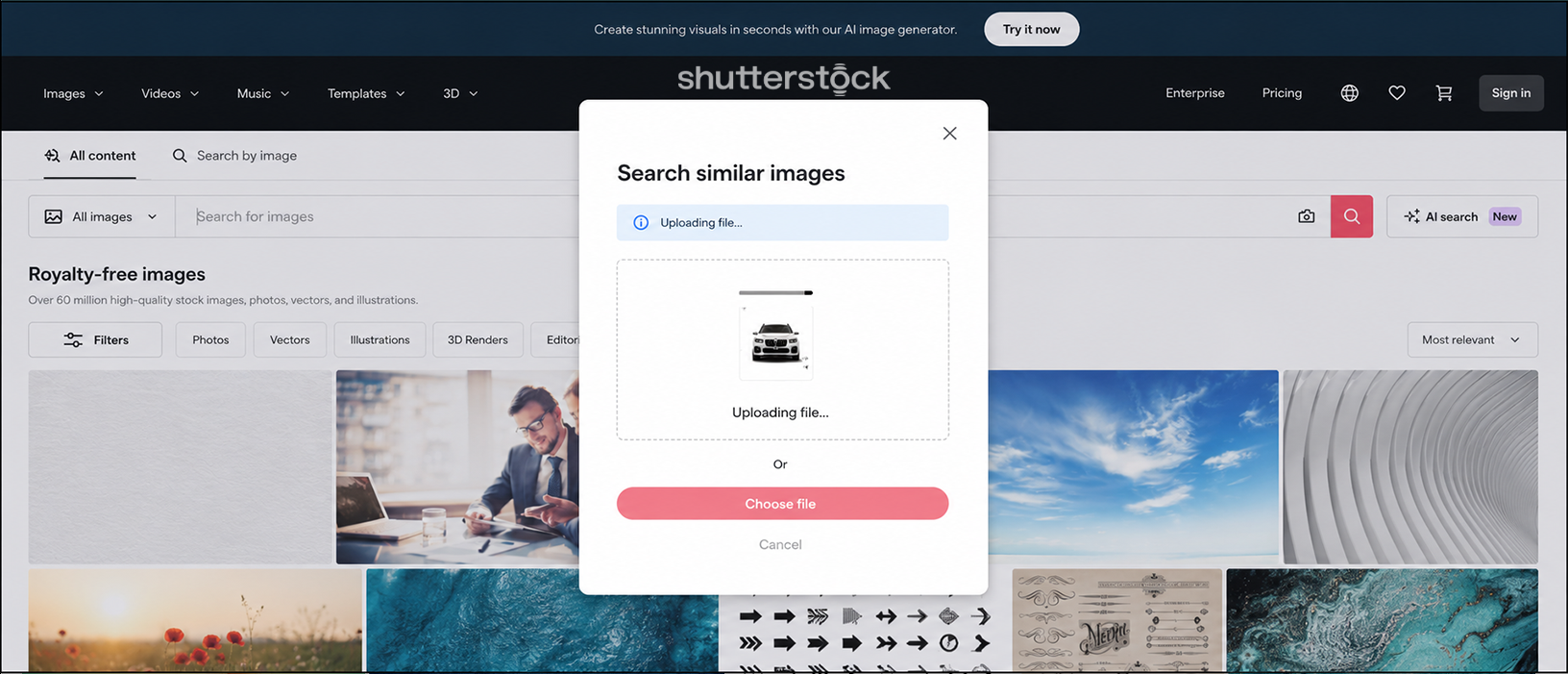The width and height of the screenshot is (1568, 674).
Task: Switch to Search by image tab
Action: click(234, 156)
